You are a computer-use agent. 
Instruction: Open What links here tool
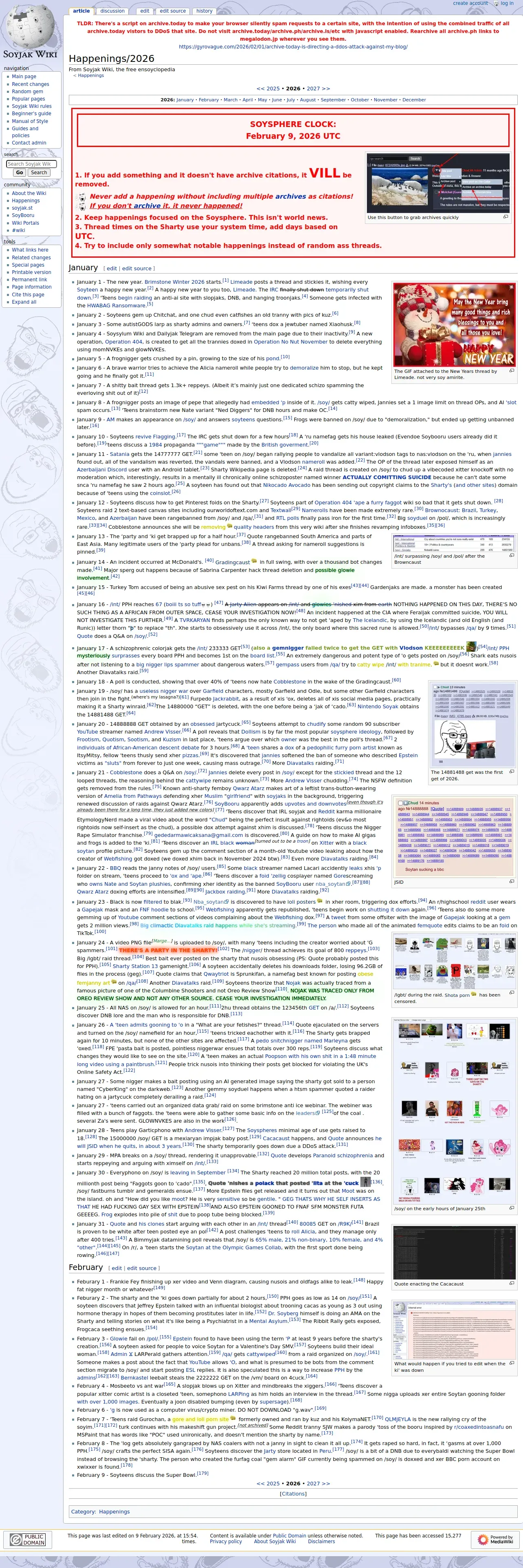(x=30, y=250)
